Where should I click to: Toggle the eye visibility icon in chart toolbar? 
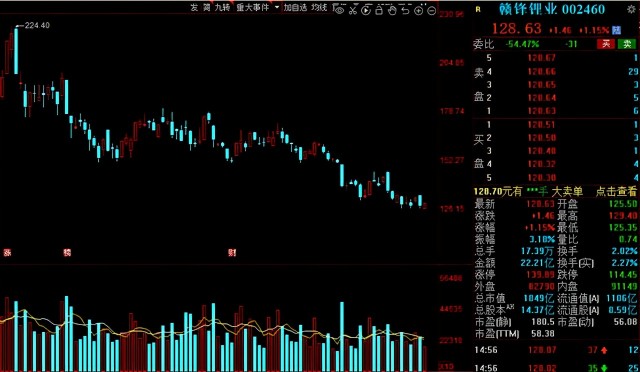[339, 11]
